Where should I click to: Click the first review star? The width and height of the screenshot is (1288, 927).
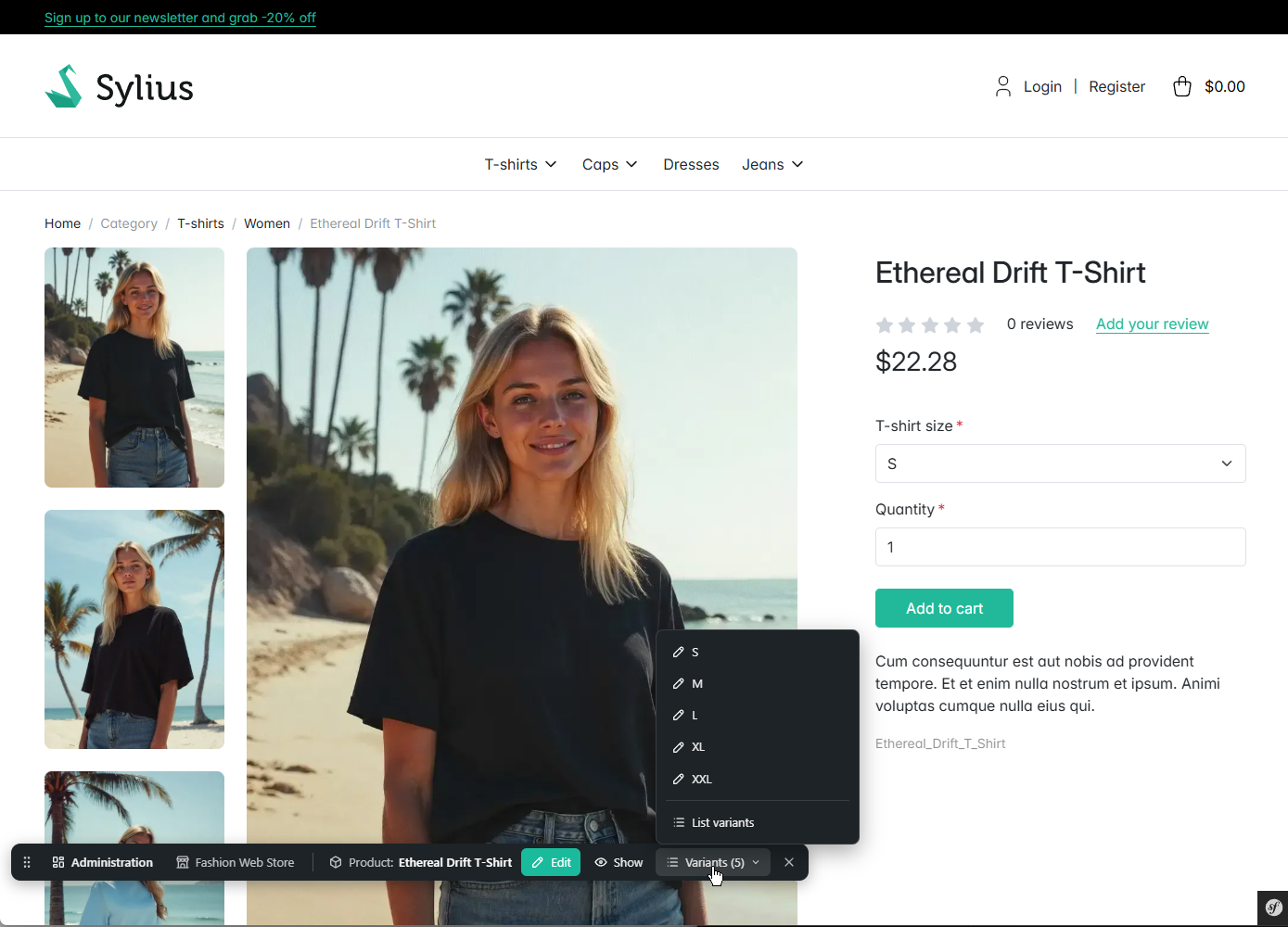[885, 324]
